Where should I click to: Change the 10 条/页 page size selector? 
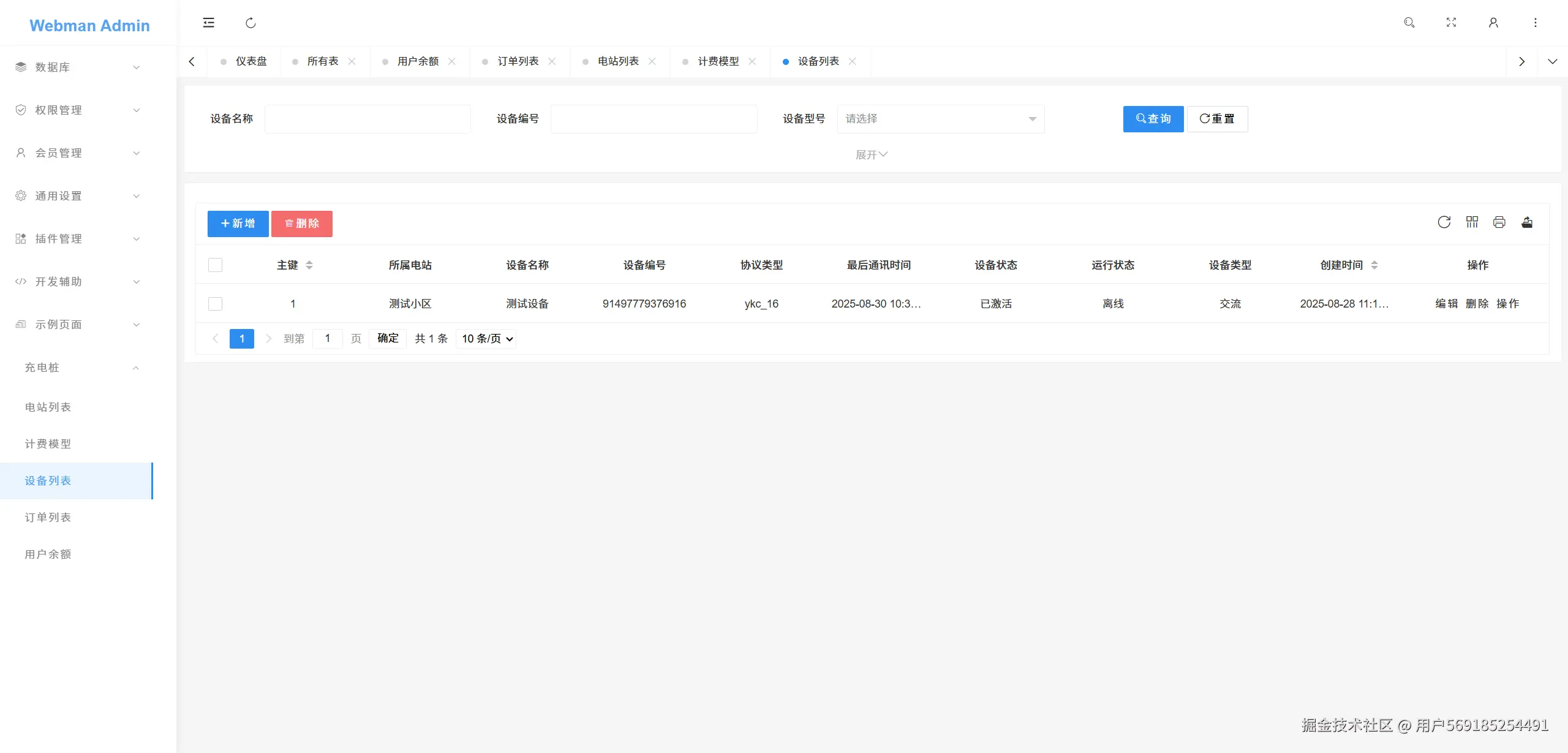(486, 339)
